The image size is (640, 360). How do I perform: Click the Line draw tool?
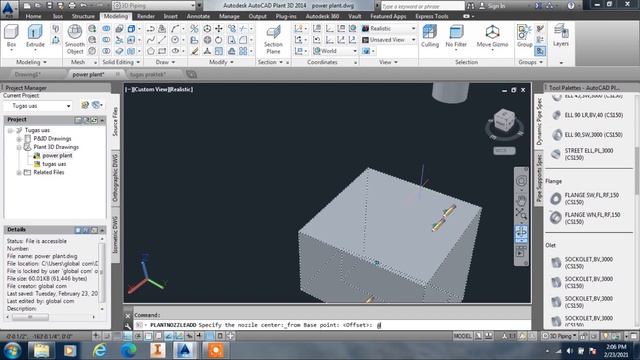(162, 40)
